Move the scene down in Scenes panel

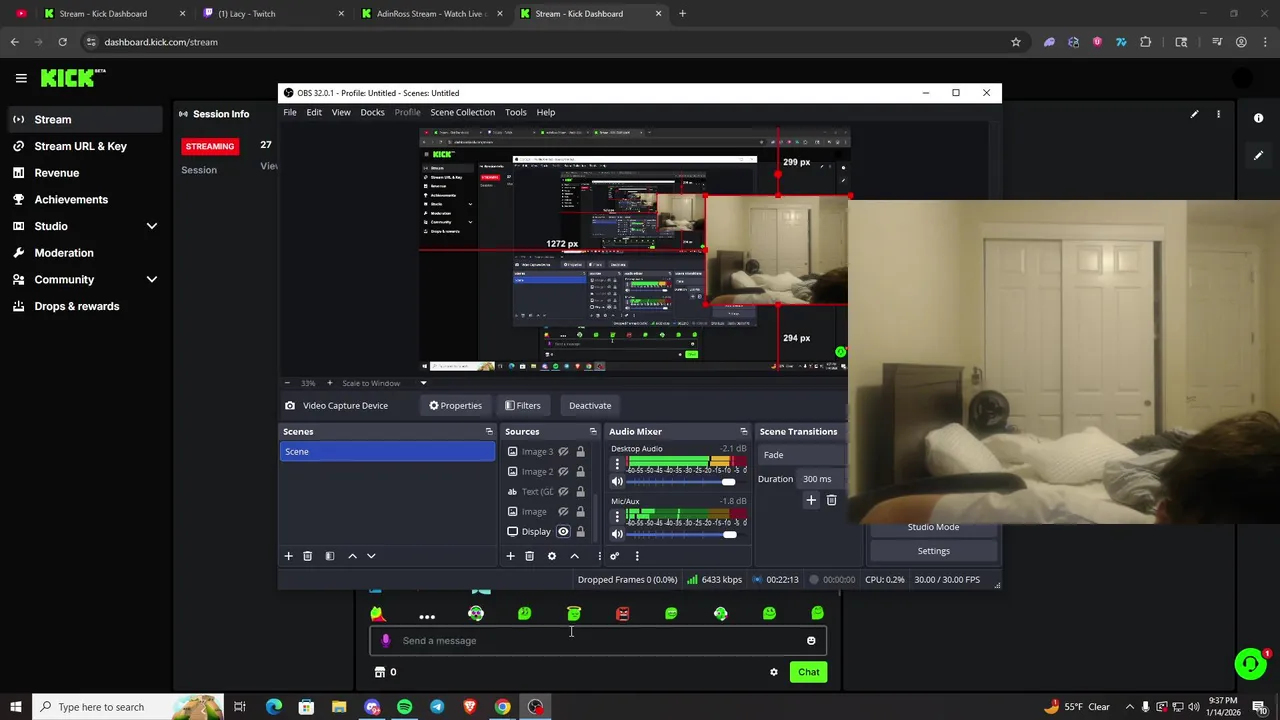[x=371, y=556]
